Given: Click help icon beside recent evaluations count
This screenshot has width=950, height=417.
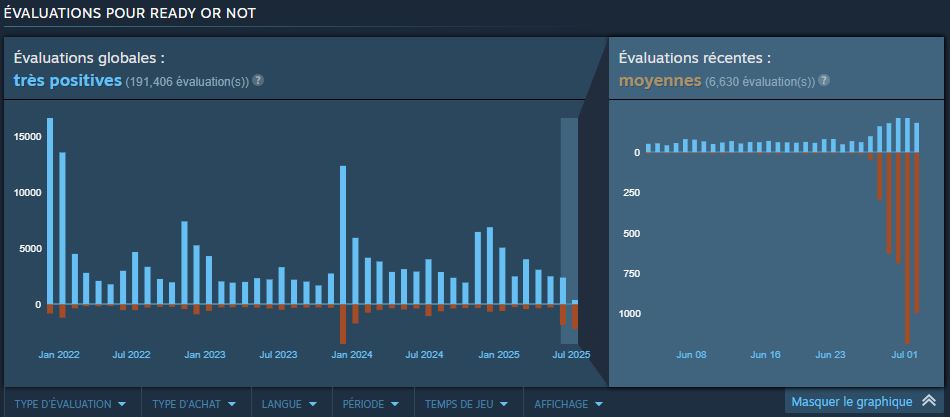Looking at the screenshot, I should coord(823,80).
